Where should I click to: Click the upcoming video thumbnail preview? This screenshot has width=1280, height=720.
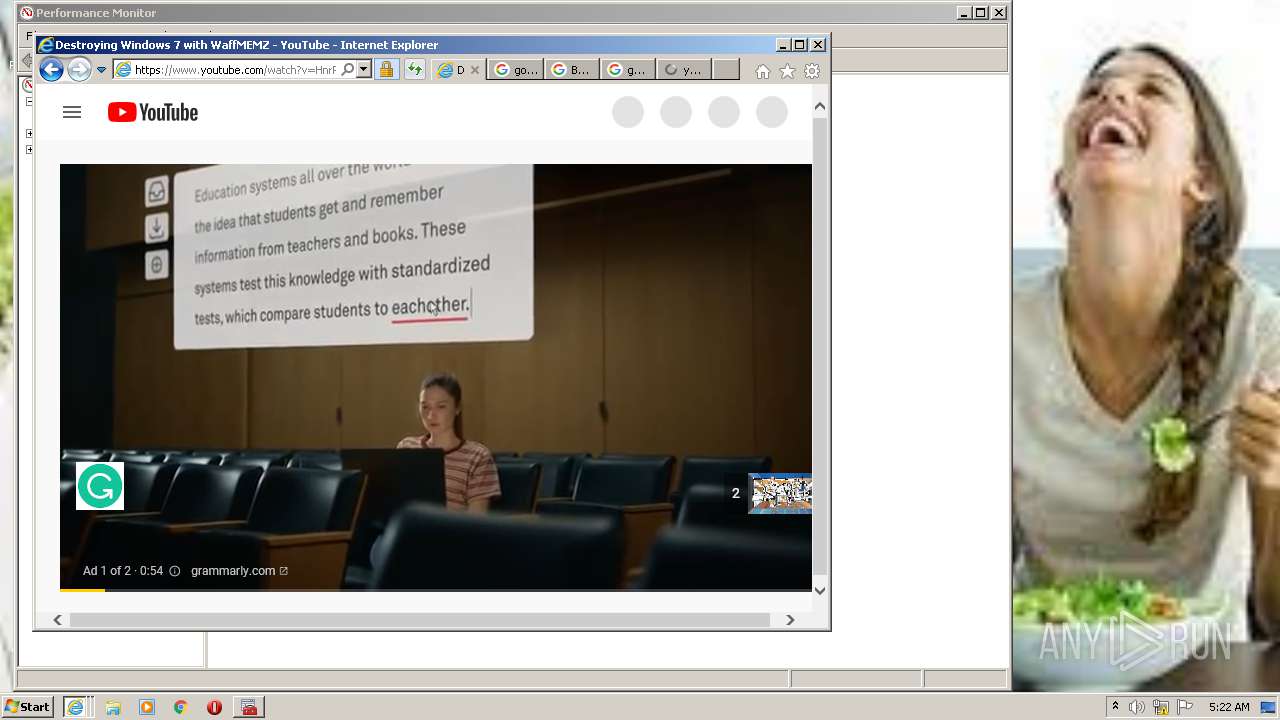click(x=780, y=493)
